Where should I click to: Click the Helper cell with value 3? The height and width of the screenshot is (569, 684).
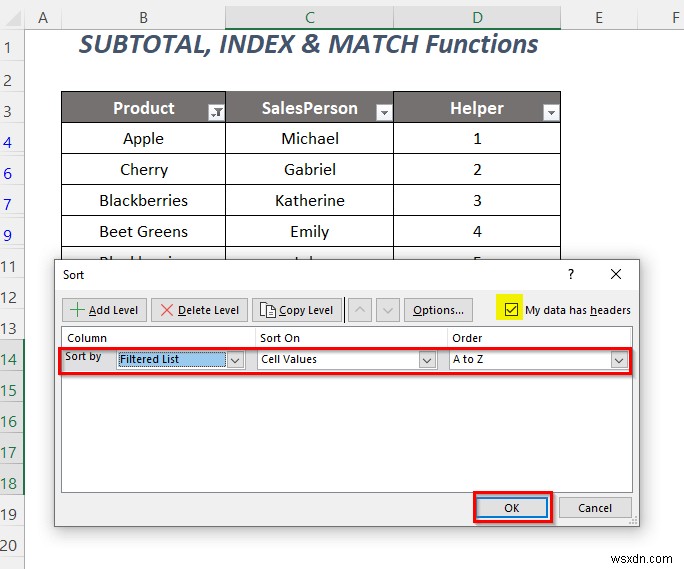tap(477, 200)
